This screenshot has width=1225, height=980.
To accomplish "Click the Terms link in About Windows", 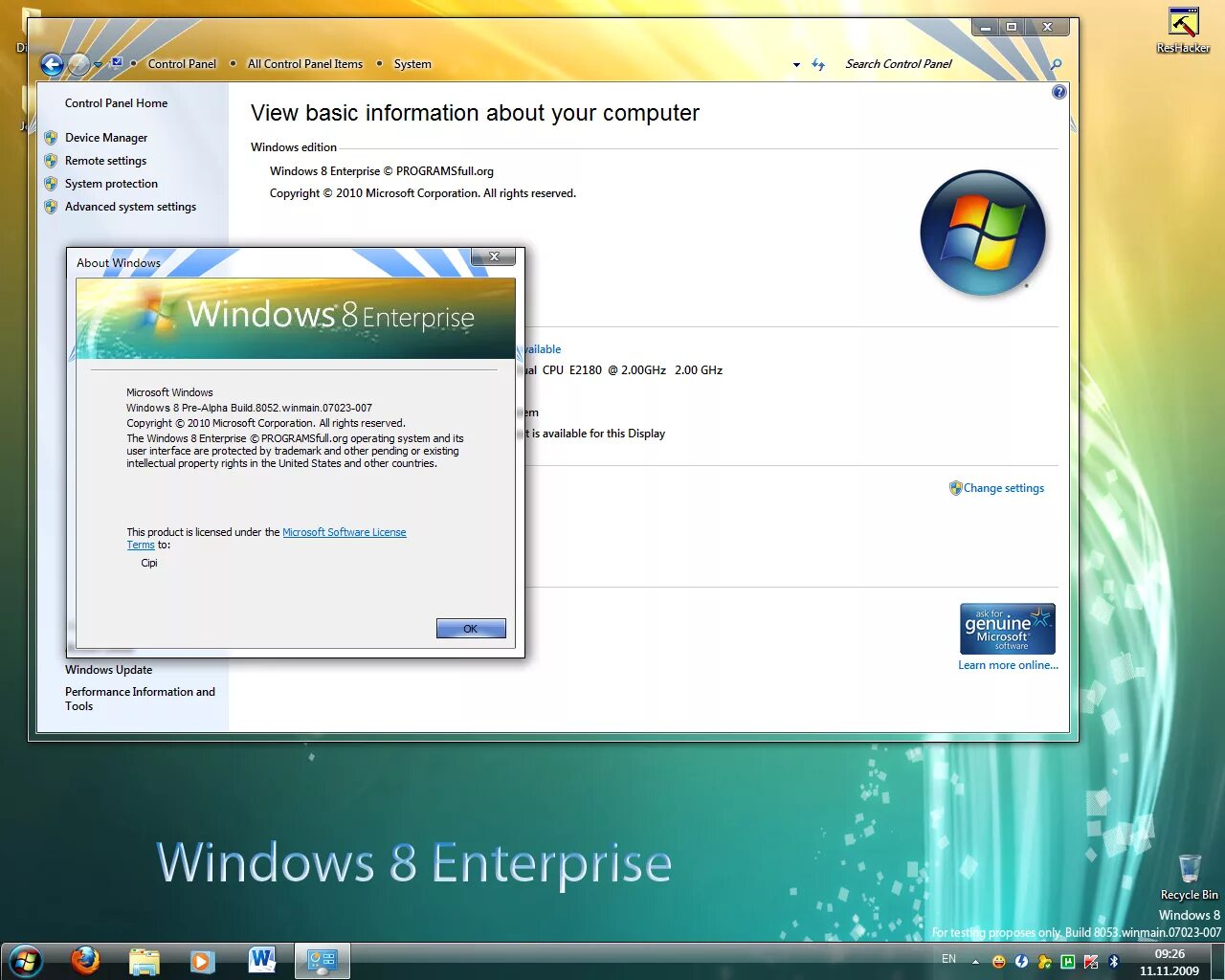I will (x=141, y=546).
